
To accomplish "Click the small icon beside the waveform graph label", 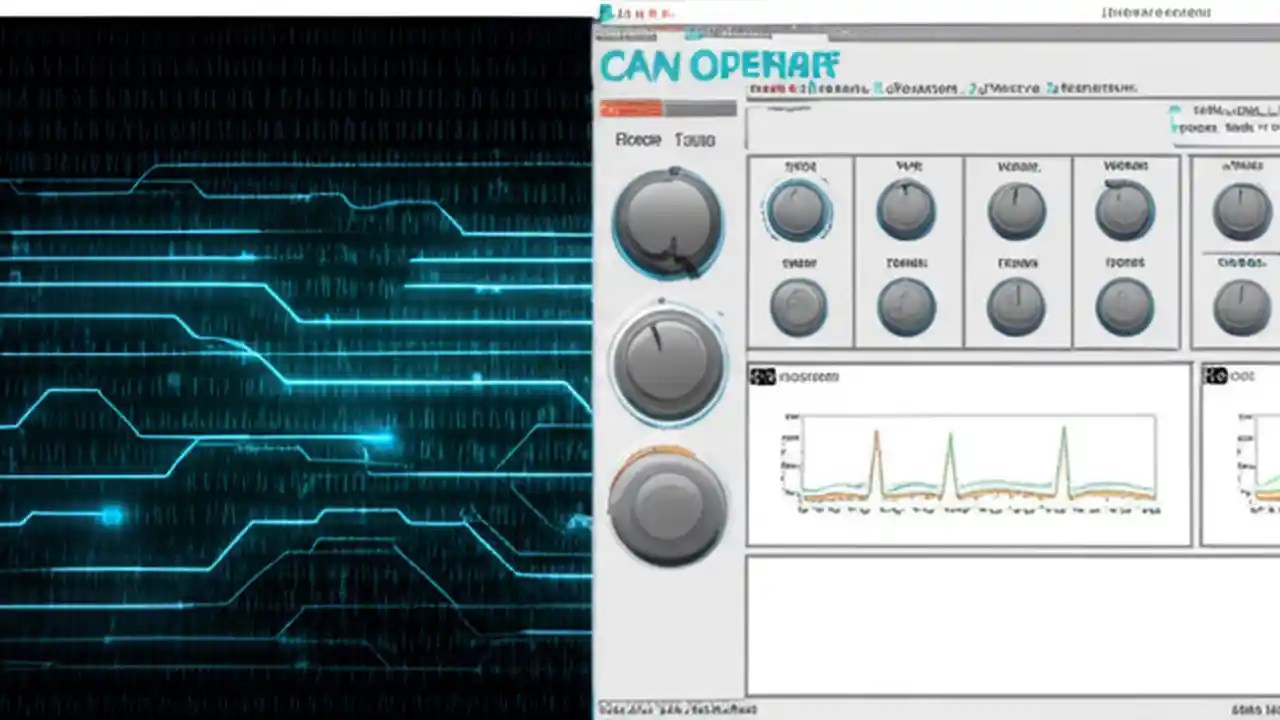I will click(762, 376).
